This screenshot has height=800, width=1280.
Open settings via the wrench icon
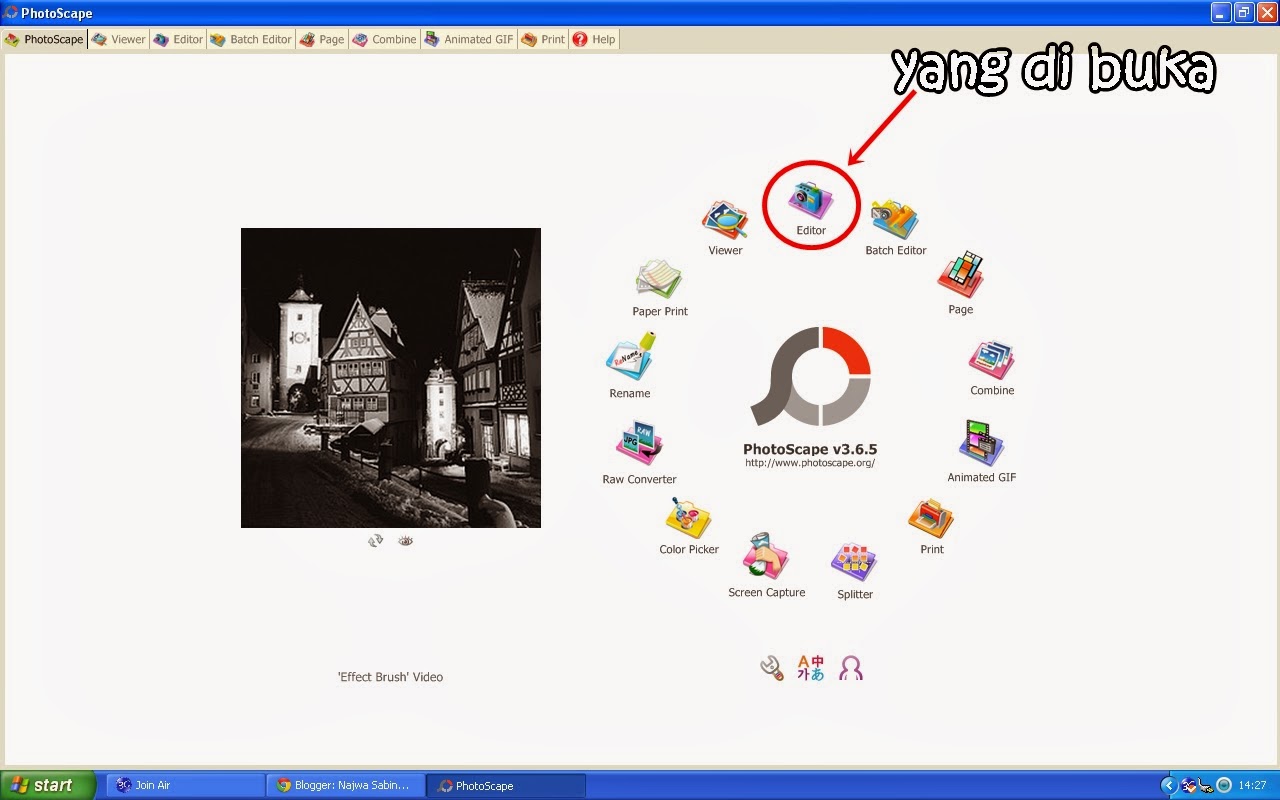[772, 668]
